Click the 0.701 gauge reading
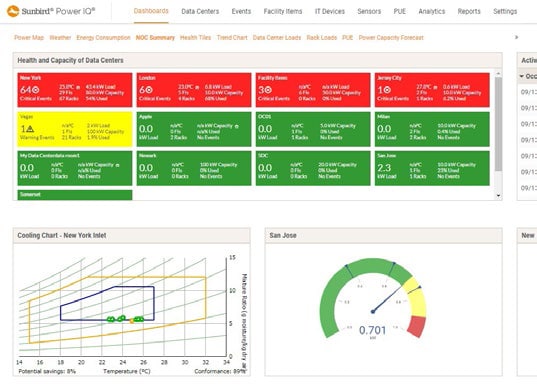Viewport: 537px width, 387px height. tap(372, 330)
